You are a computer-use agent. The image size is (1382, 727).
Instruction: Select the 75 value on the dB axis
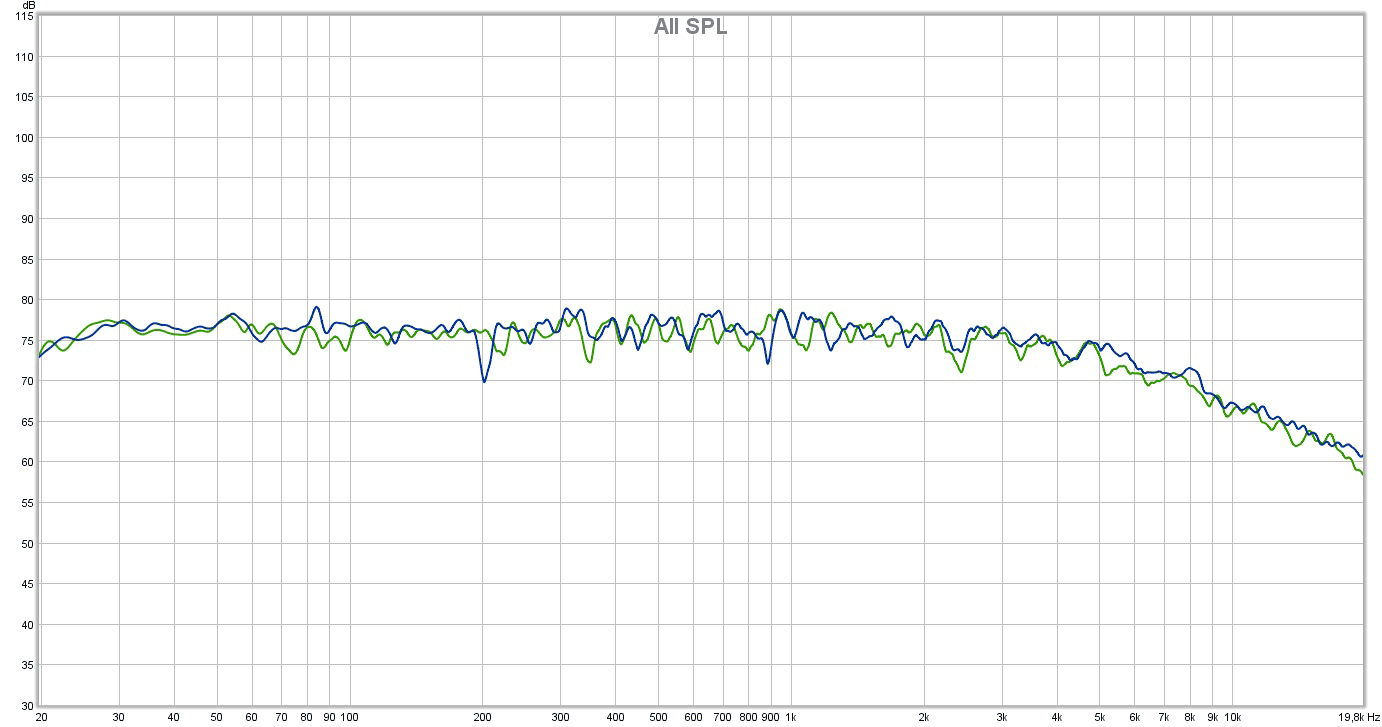click(29, 341)
